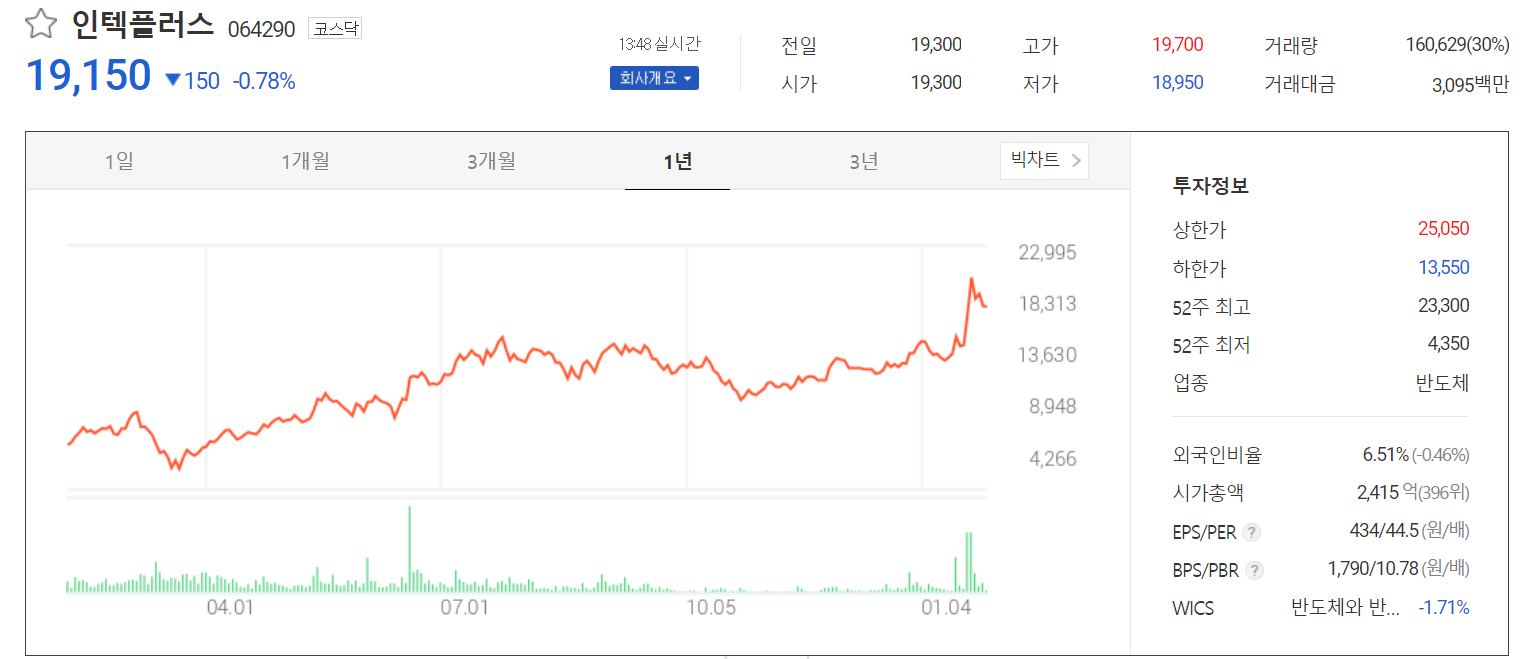Click the stock name 인텍플러스
Image resolution: width=1533 pixels, height=659 pixels.
pos(143,24)
